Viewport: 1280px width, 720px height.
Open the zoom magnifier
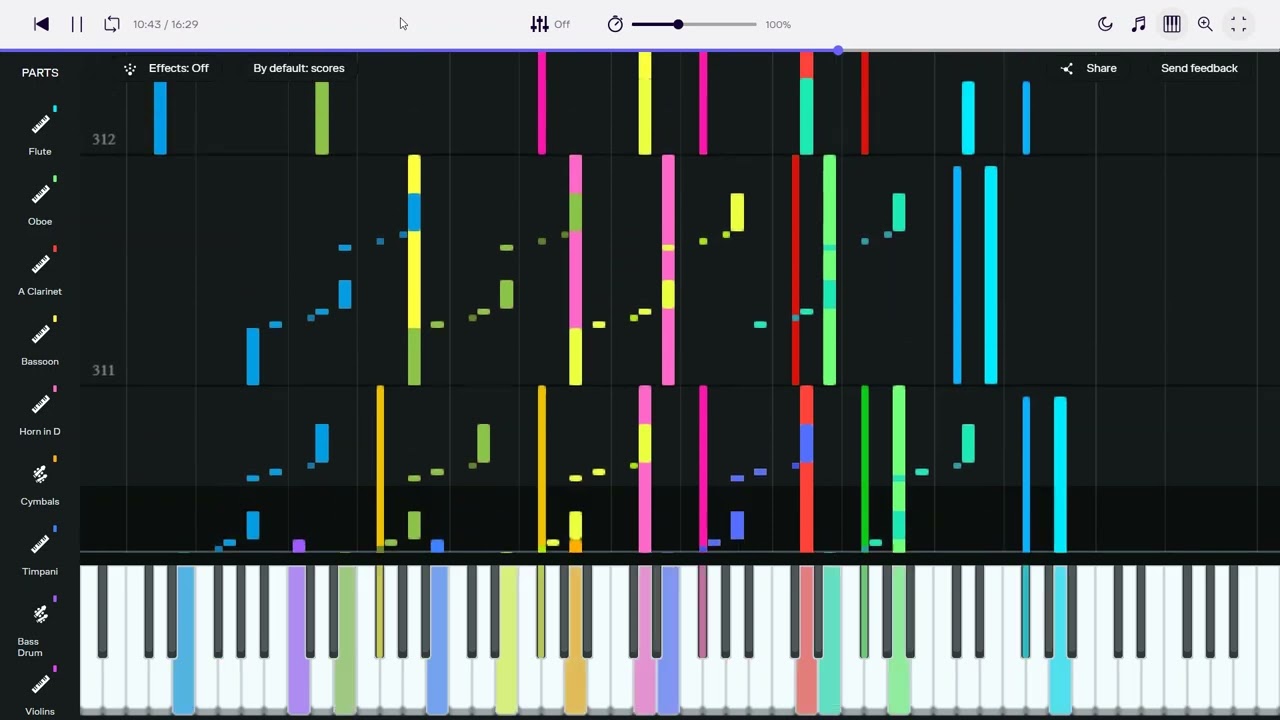coord(1205,24)
